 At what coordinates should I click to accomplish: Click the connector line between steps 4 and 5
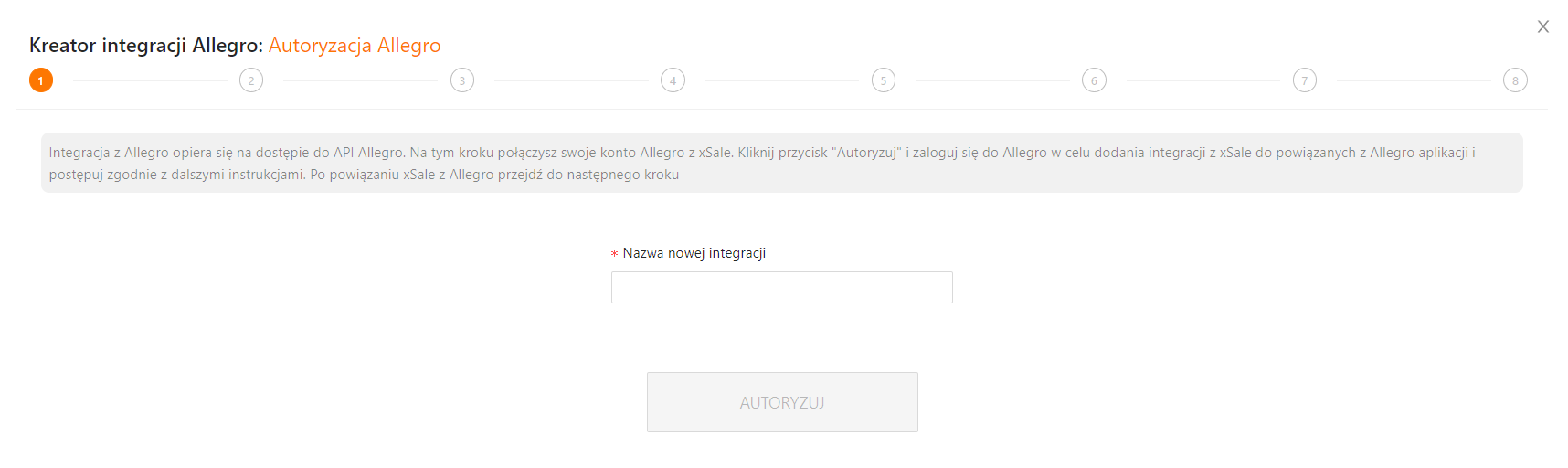(x=781, y=80)
